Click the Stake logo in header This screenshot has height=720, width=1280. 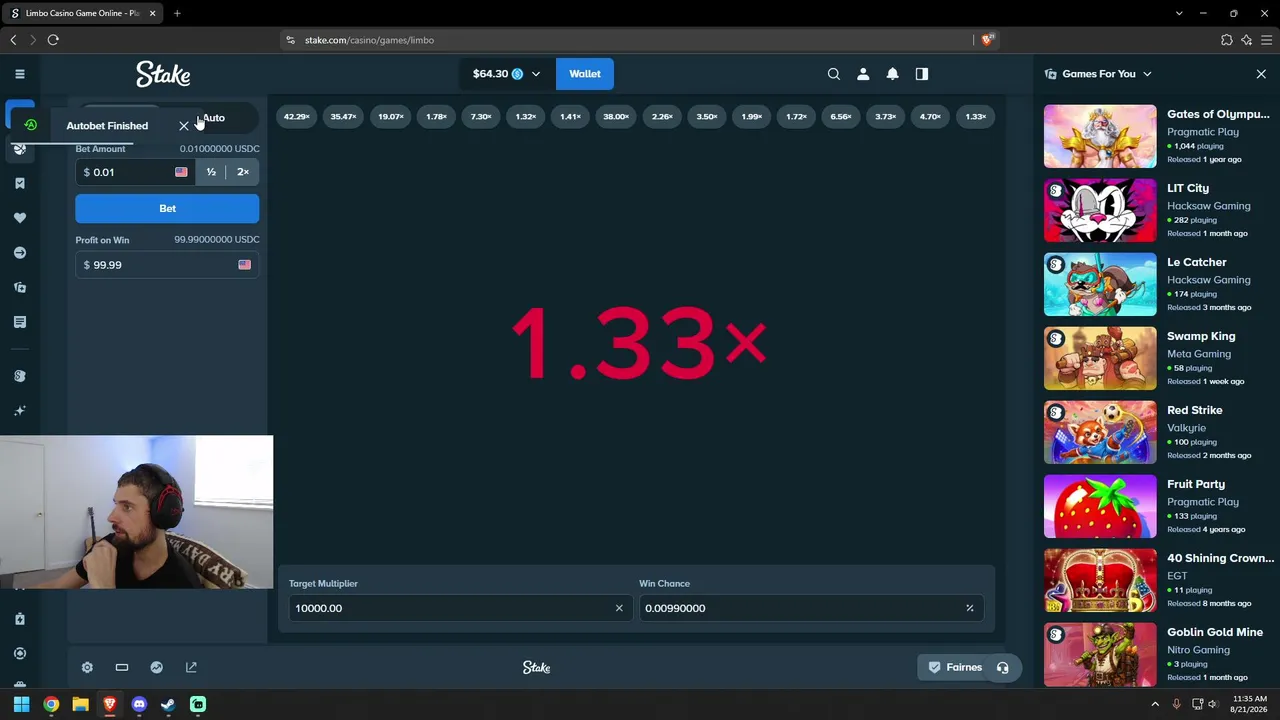[x=163, y=74]
